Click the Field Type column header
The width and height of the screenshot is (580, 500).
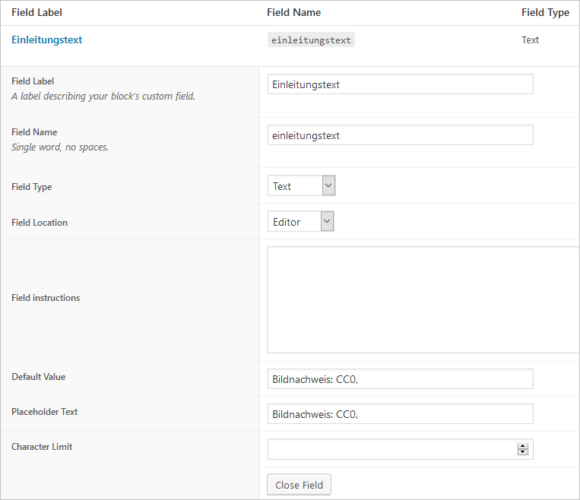(x=545, y=13)
